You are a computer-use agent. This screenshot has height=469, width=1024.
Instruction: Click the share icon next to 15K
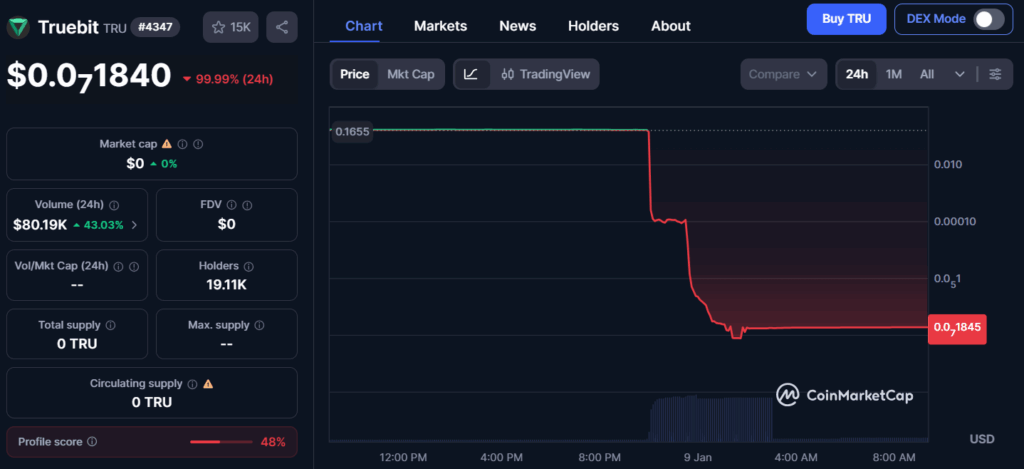(282, 27)
